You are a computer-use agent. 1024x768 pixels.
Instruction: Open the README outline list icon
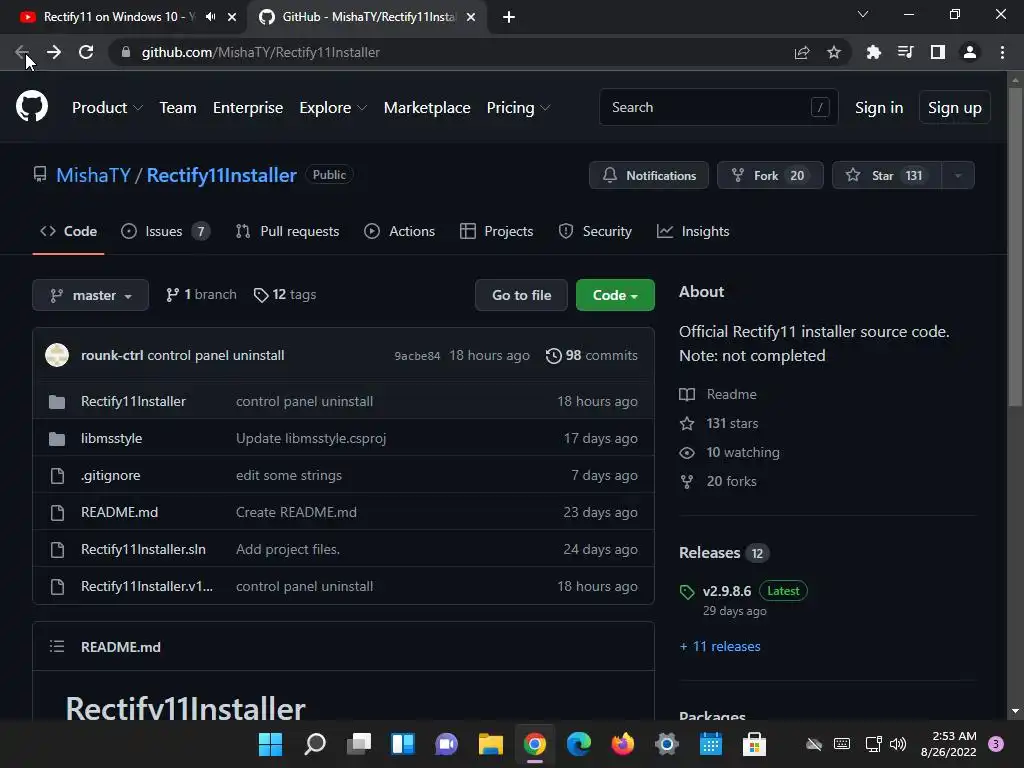[x=57, y=647]
